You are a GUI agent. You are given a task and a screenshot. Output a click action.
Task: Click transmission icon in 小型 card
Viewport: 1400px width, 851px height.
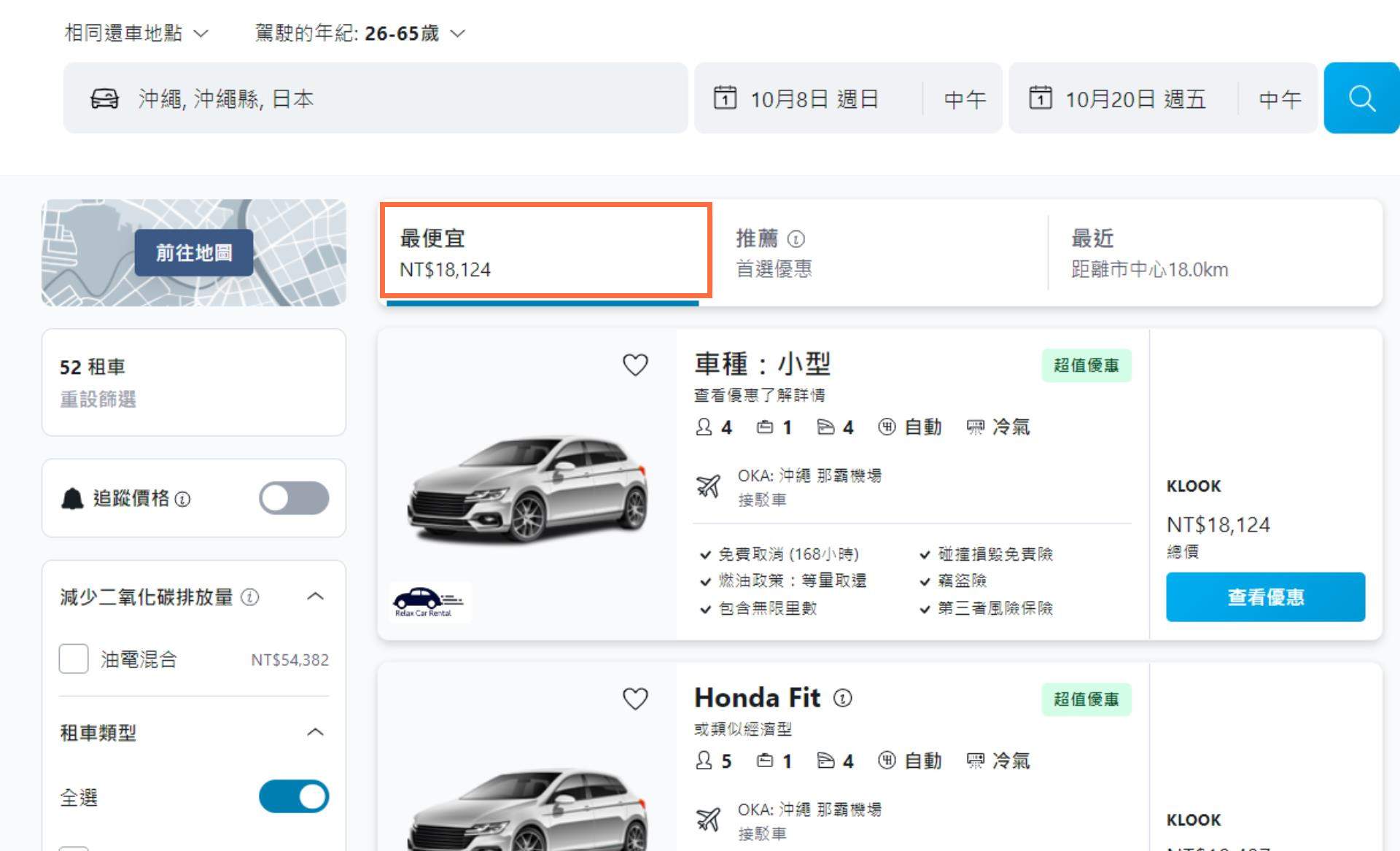click(887, 427)
